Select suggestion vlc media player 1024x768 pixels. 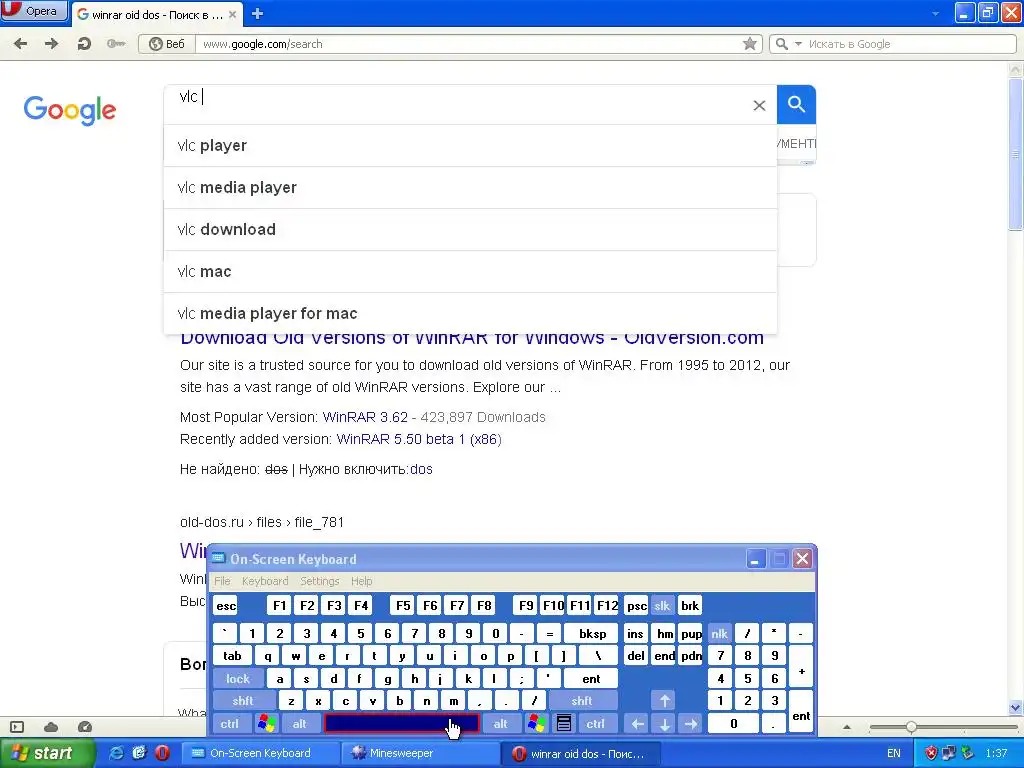coord(470,187)
